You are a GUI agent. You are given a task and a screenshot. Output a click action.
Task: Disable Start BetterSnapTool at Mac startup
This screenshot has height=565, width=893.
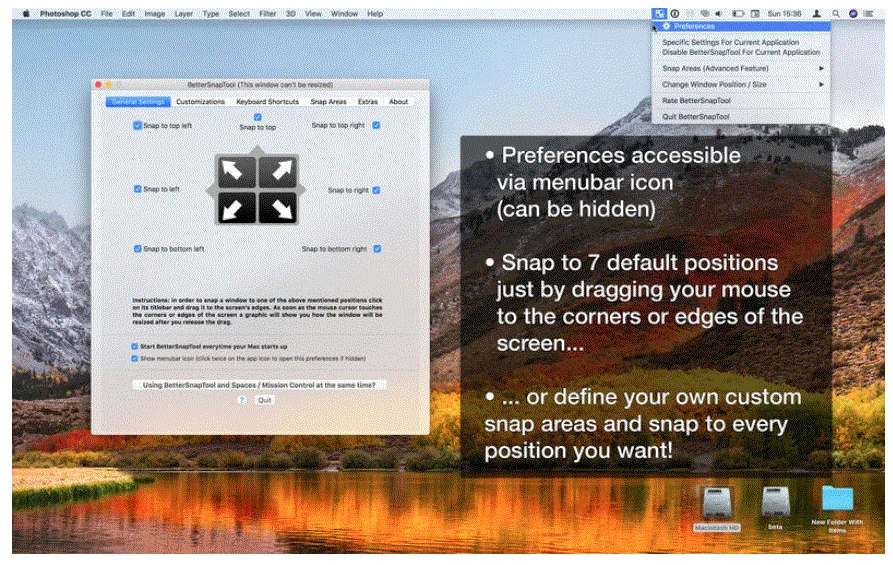tap(135, 346)
